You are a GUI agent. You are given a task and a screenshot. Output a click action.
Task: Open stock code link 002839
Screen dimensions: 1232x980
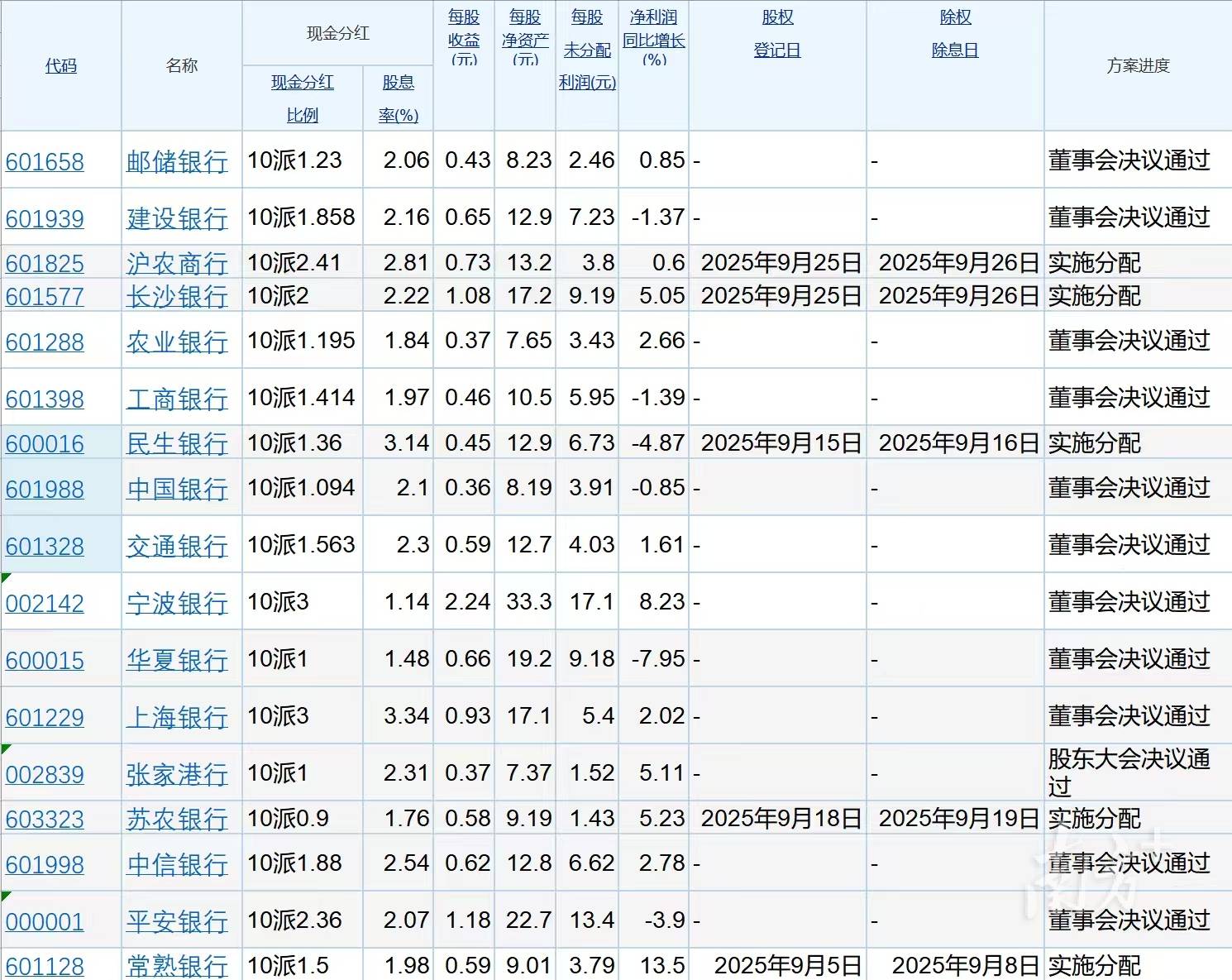pos(45,774)
